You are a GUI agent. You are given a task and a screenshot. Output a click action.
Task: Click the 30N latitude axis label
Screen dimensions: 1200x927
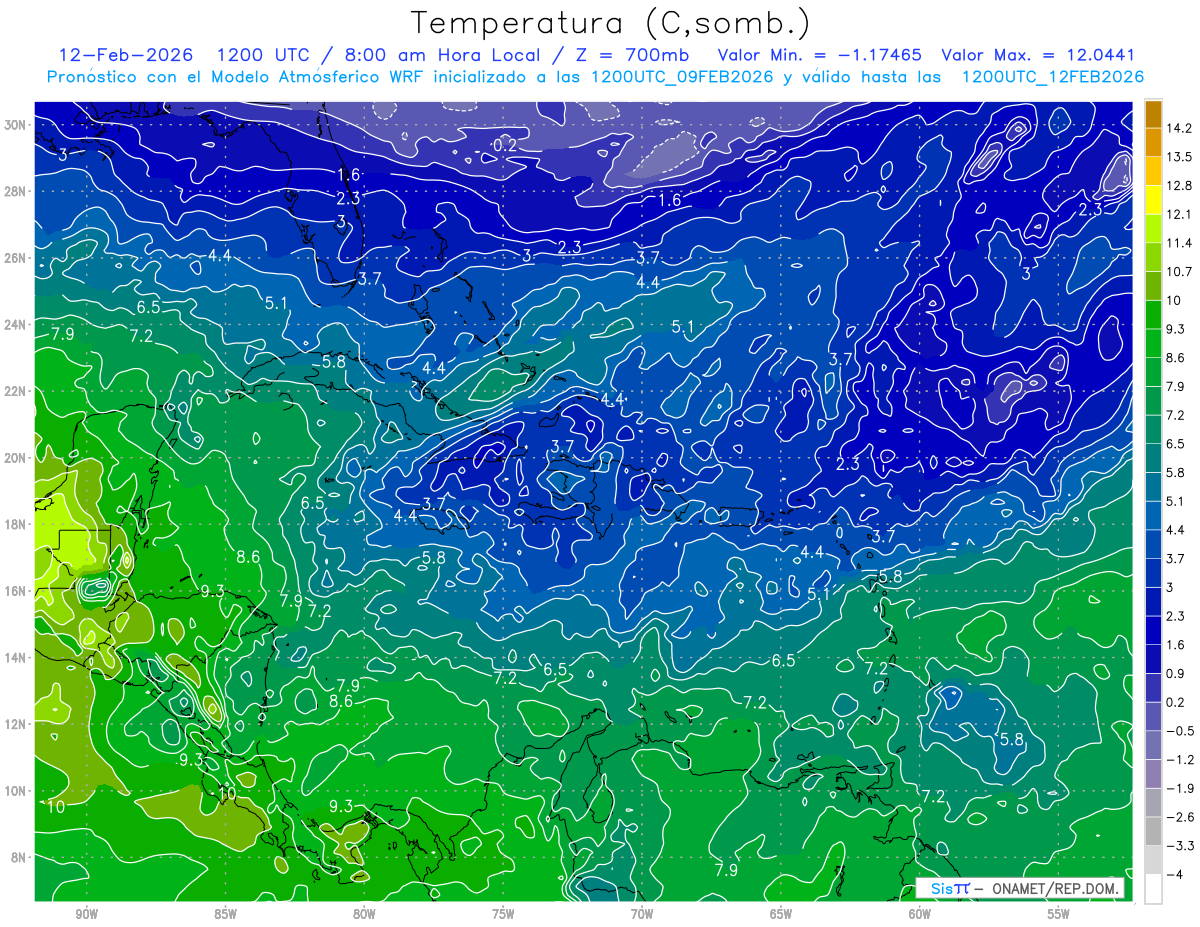(17, 124)
